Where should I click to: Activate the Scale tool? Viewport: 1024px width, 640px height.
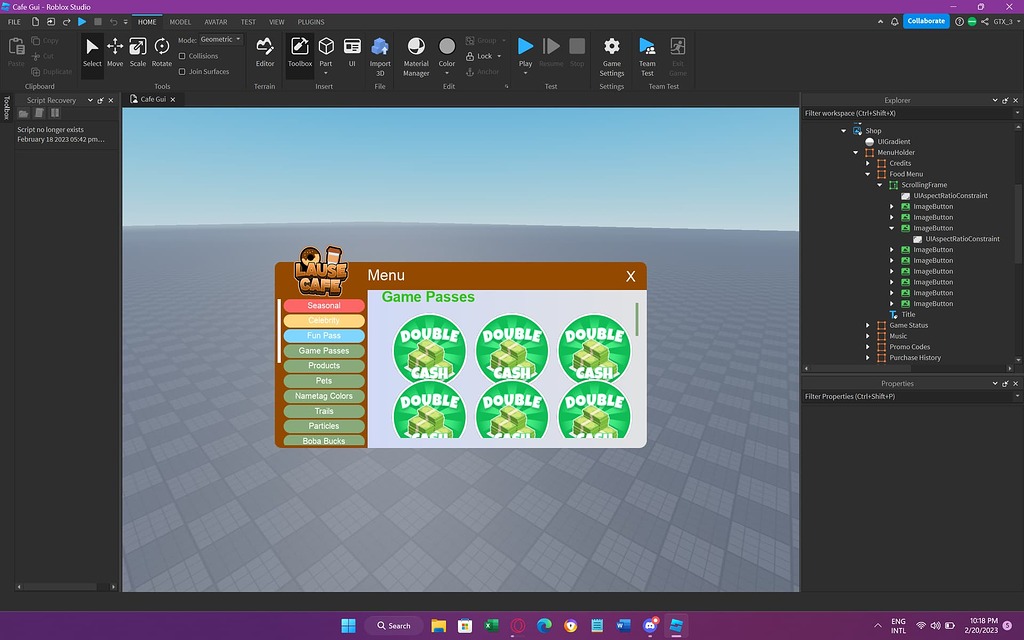138,52
